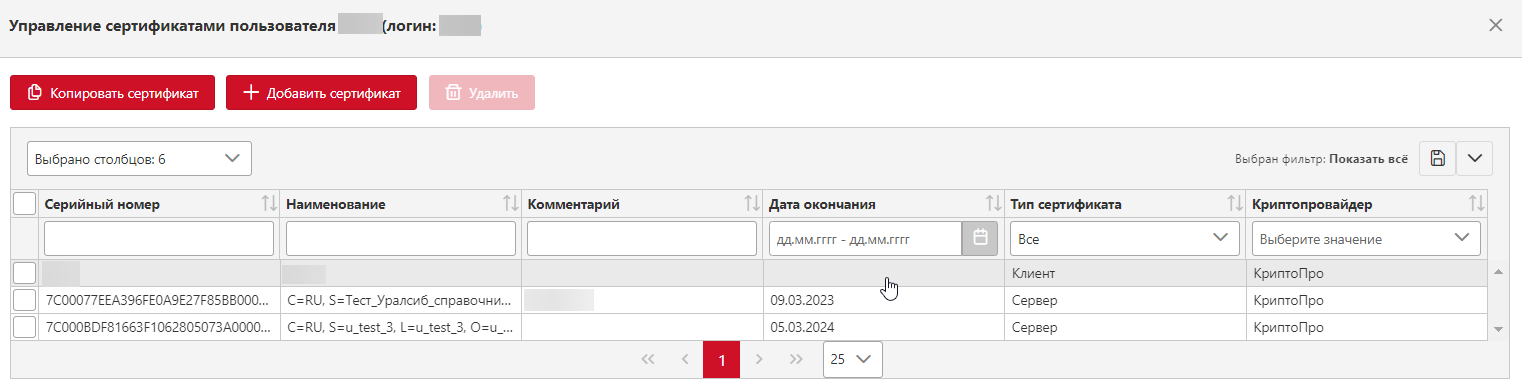Expand the Тип сертификата filter set to Все

click(x=1123, y=238)
